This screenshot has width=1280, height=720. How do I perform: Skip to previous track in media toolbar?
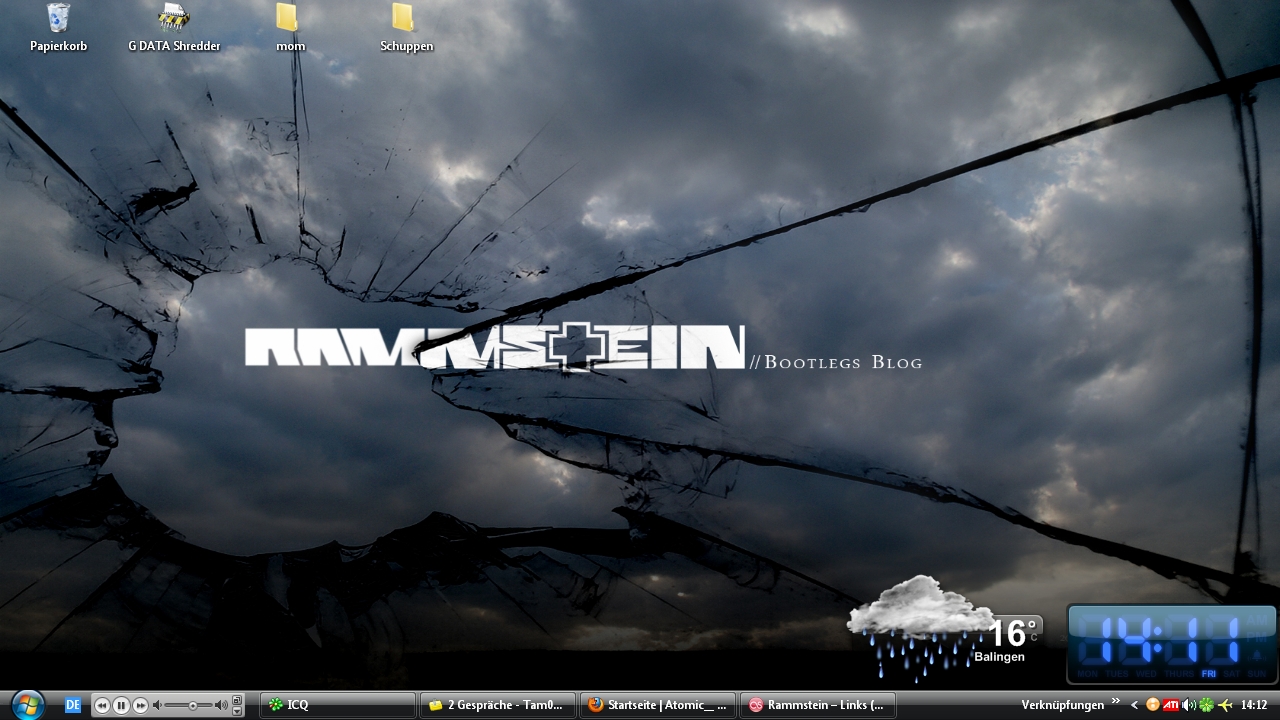coord(102,705)
